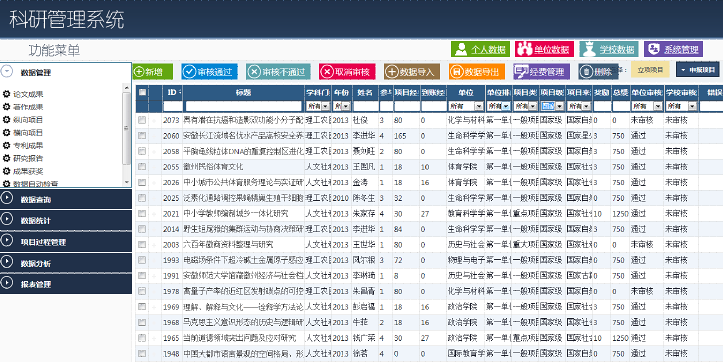Expand the 数据查询 sidebar section

click(x=66, y=199)
